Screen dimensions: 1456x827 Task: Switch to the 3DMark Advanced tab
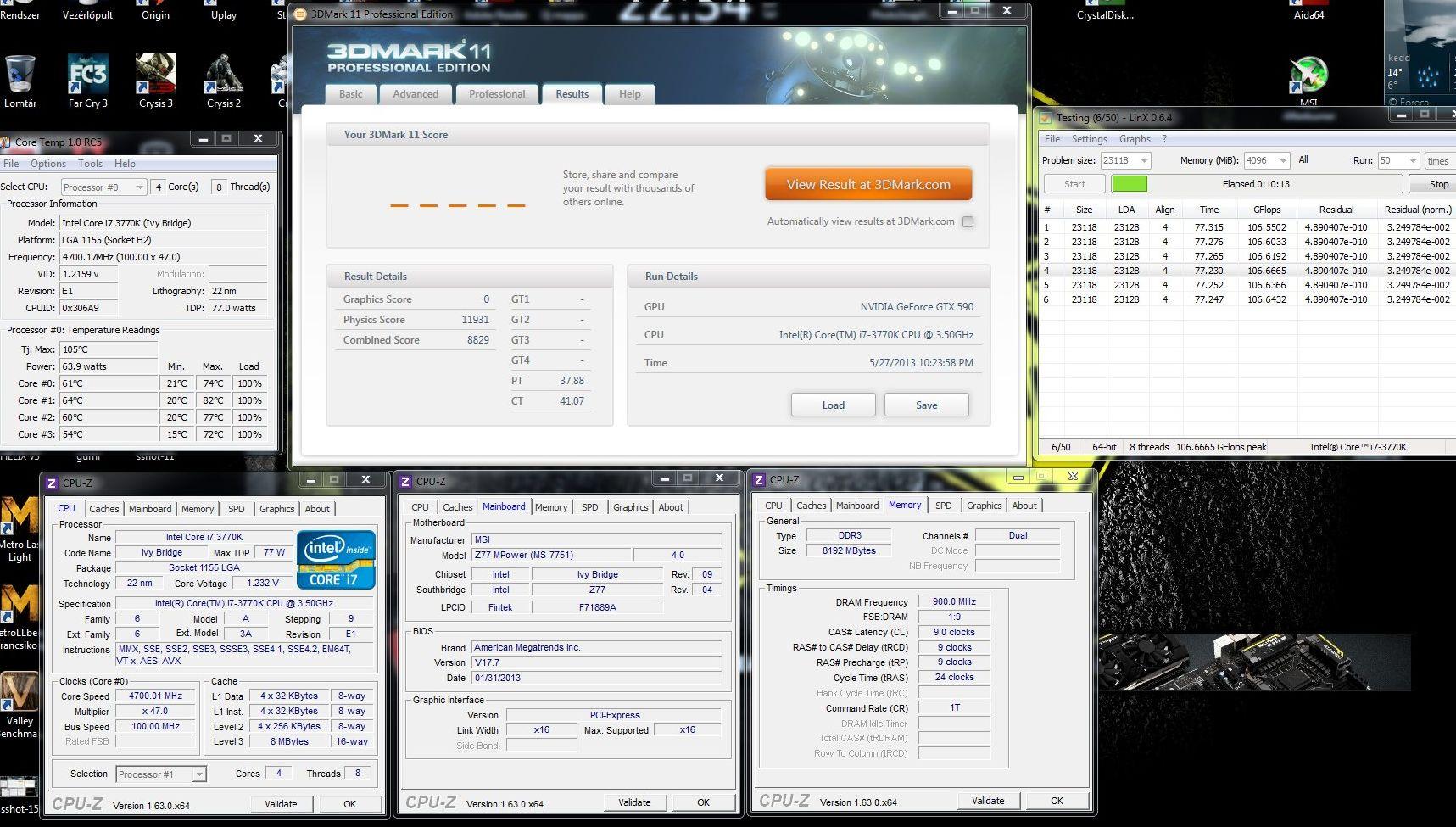click(x=416, y=94)
